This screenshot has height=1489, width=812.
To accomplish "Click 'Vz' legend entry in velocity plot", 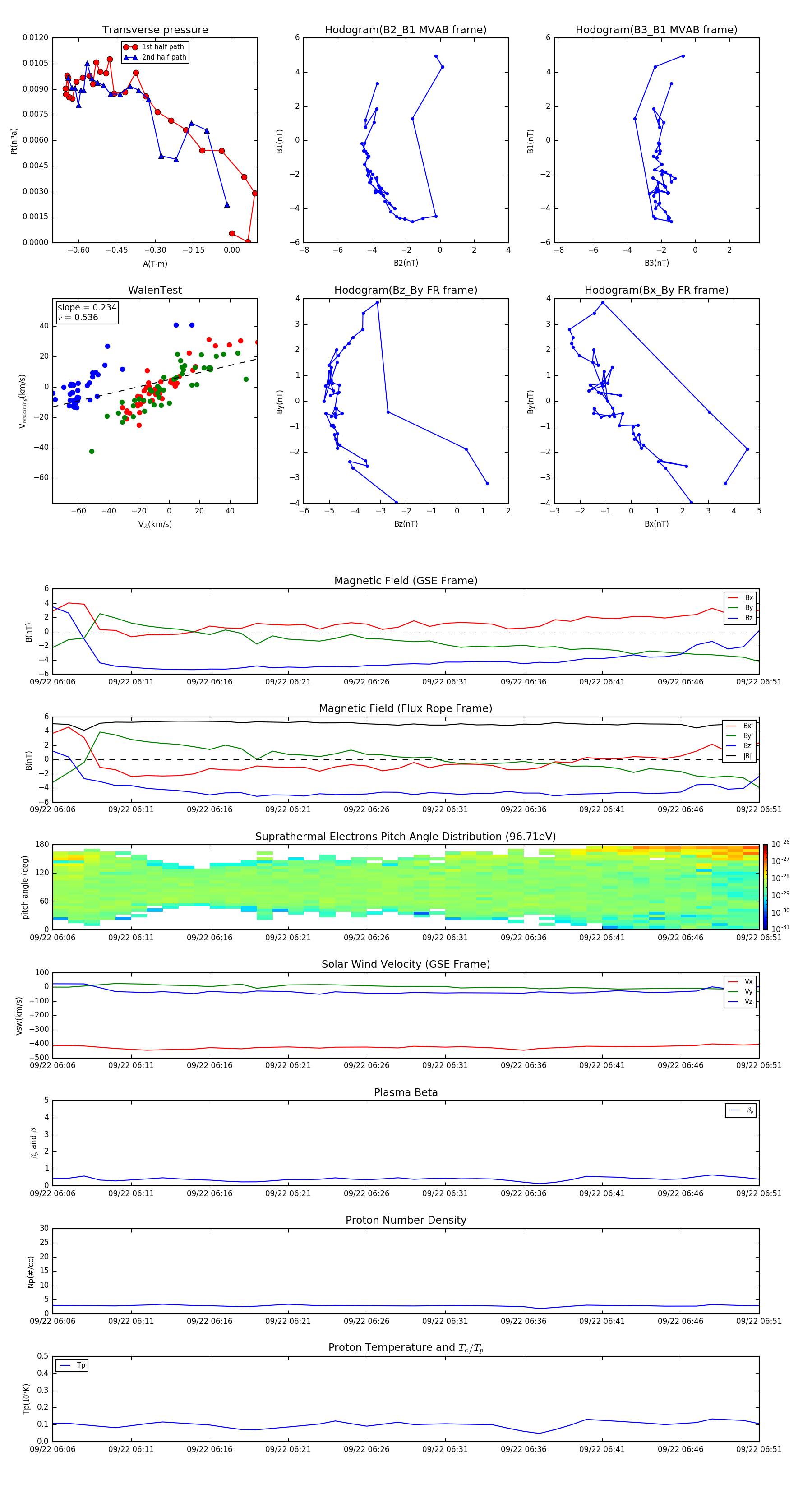I will (740, 1002).
